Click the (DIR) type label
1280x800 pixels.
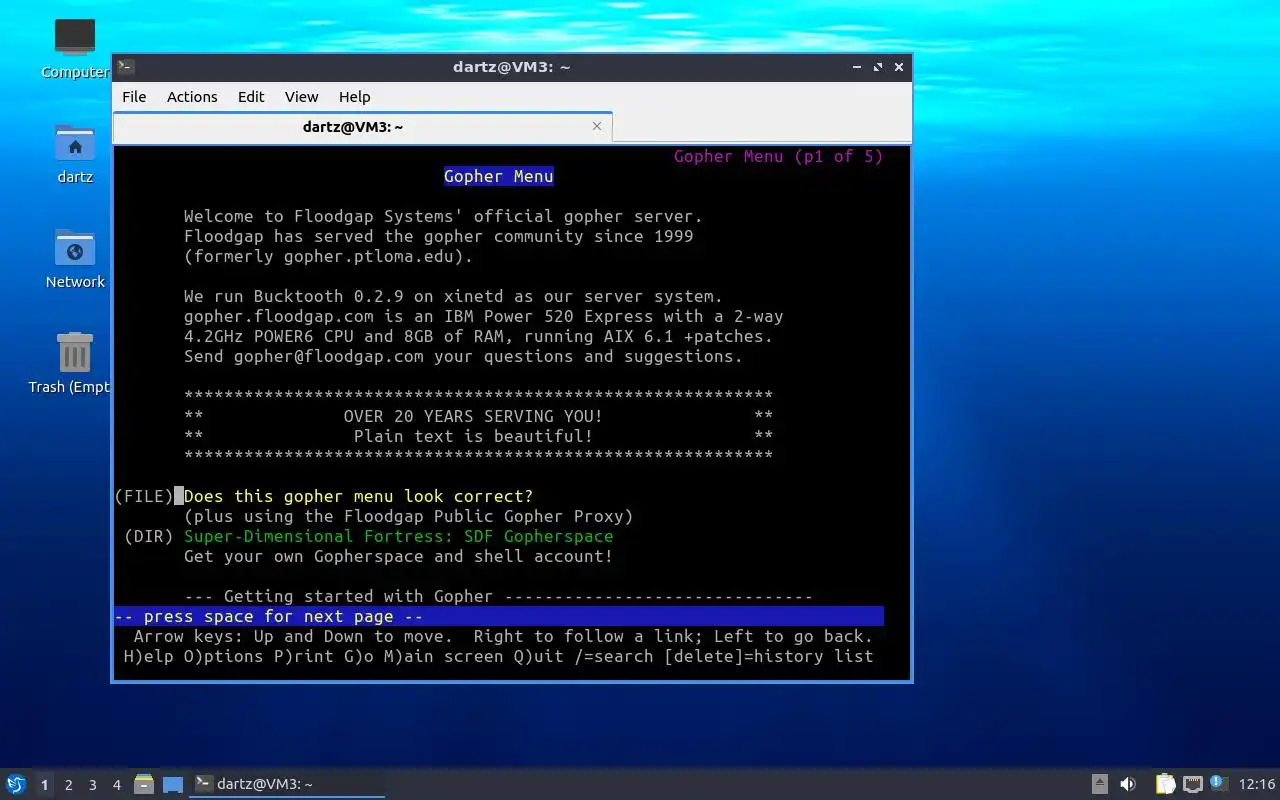pos(149,536)
